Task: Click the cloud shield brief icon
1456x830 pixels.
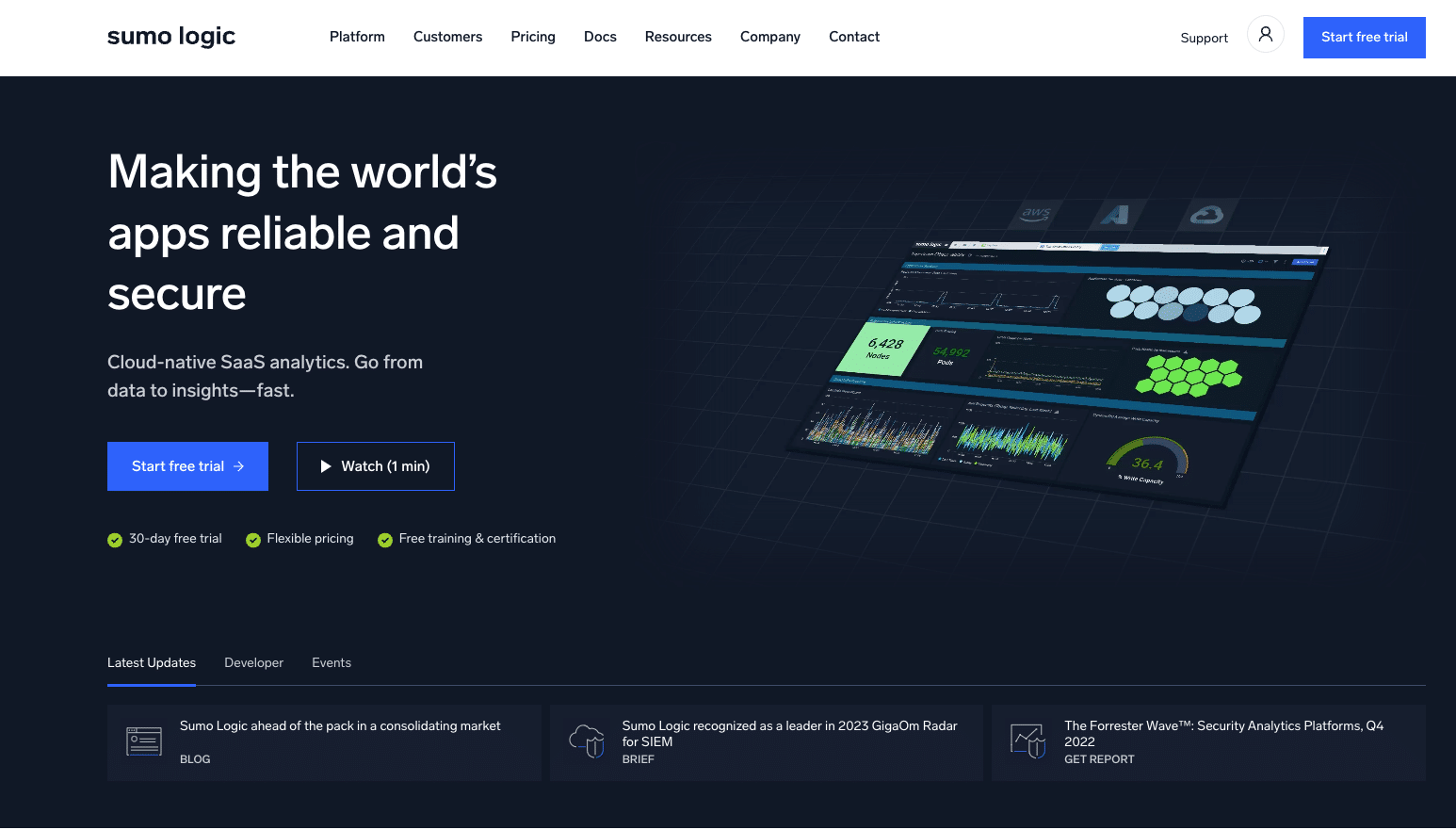Action: click(x=587, y=741)
